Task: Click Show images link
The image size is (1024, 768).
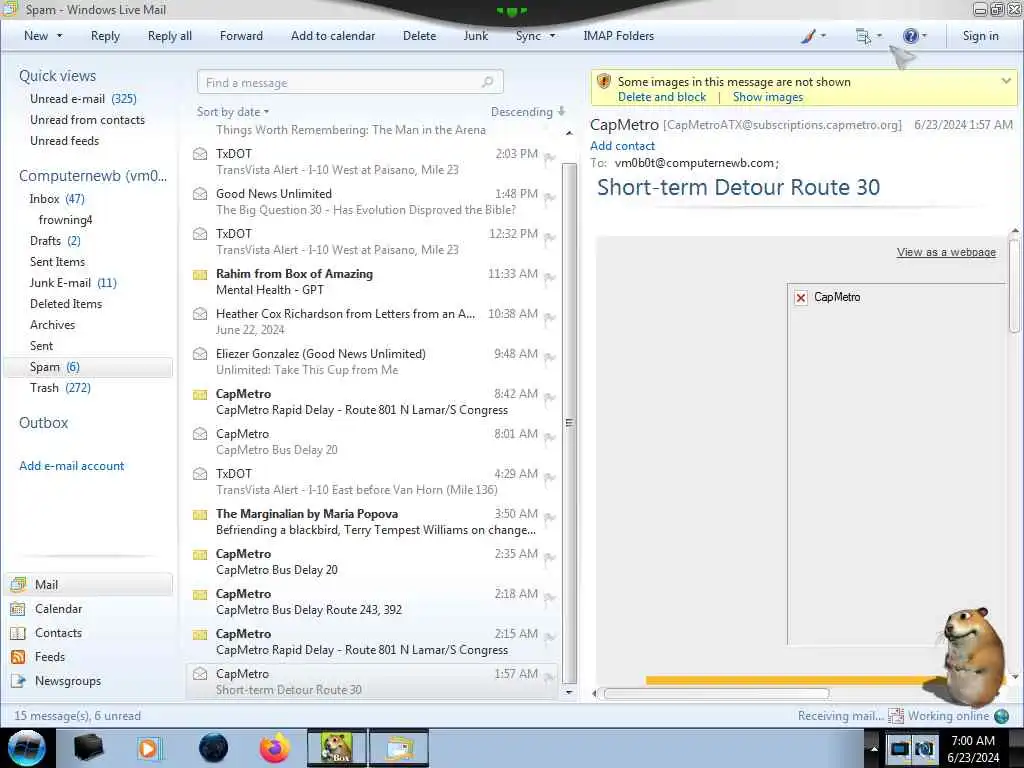Action: pyautogui.click(x=768, y=97)
